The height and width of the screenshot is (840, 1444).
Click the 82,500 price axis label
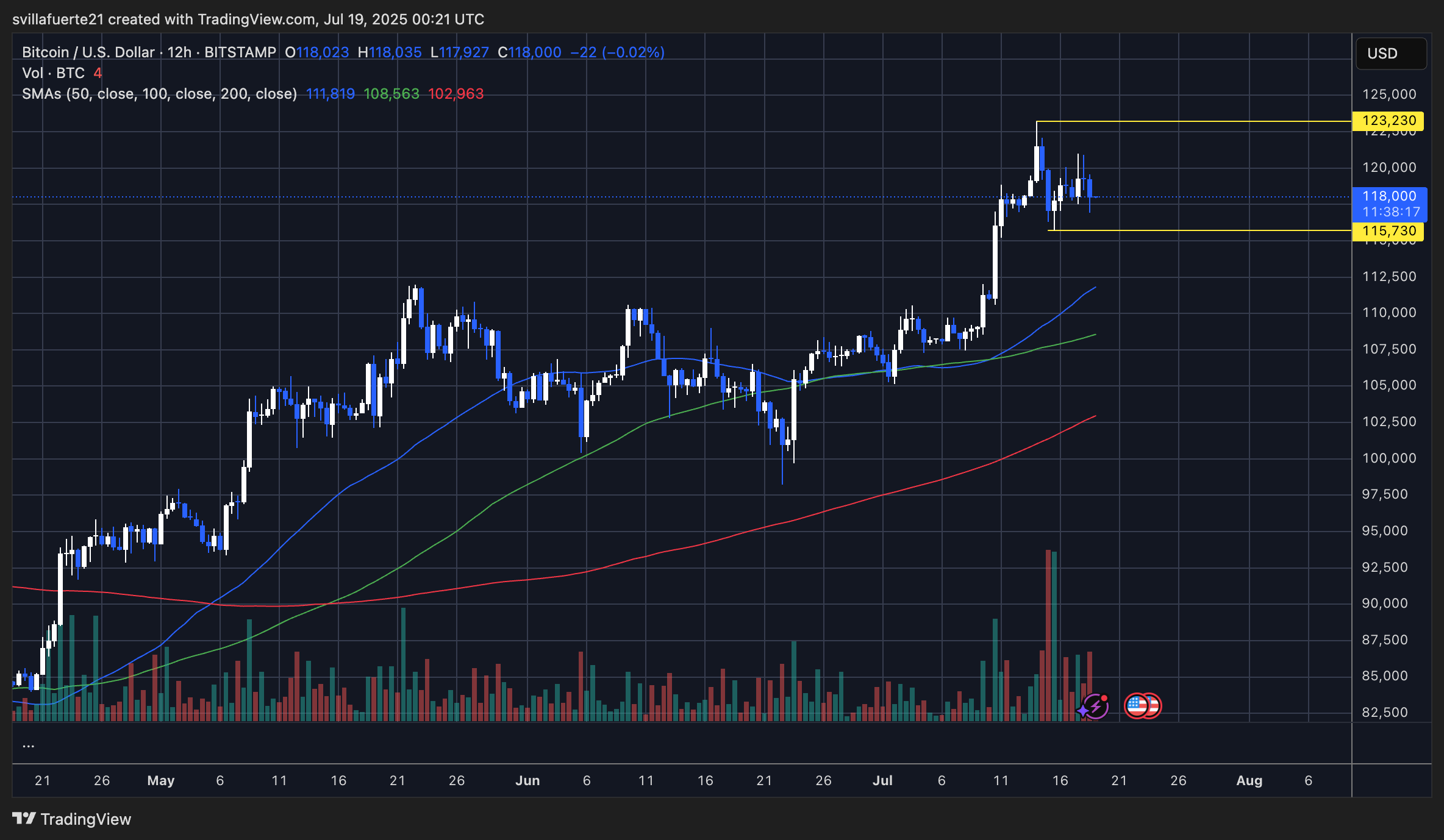point(1385,712)
